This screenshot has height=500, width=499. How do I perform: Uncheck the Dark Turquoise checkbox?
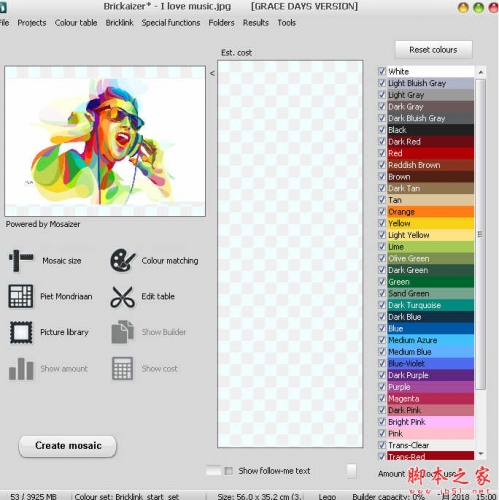382,305
